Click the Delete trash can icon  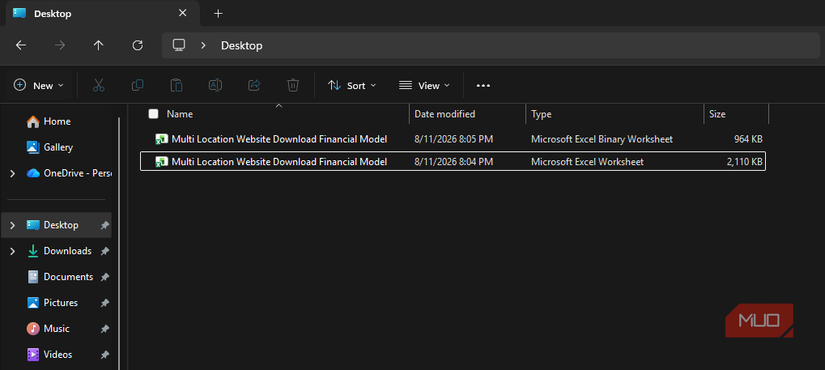[293, 85]
